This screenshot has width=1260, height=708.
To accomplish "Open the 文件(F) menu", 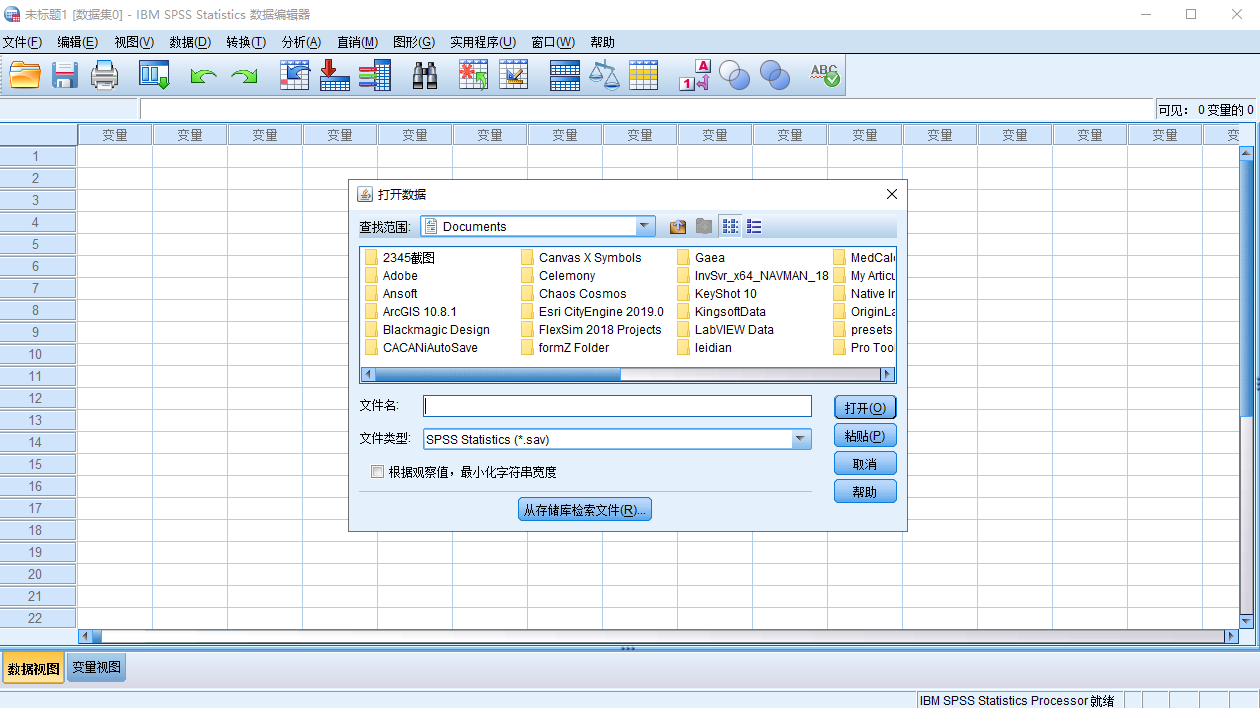I will 22,42.
